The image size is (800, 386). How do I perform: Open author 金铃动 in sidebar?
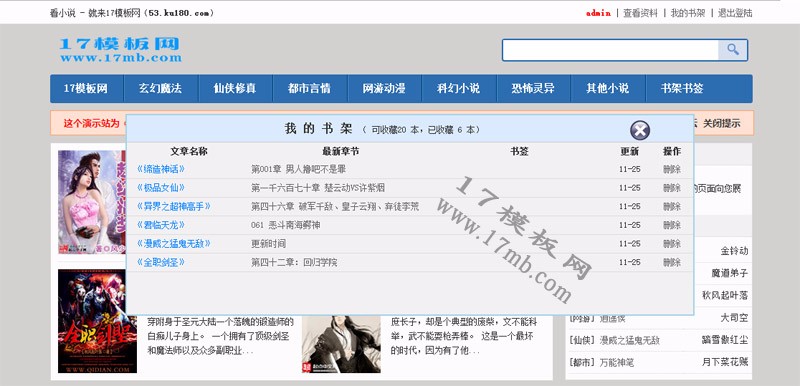point(734,251)
